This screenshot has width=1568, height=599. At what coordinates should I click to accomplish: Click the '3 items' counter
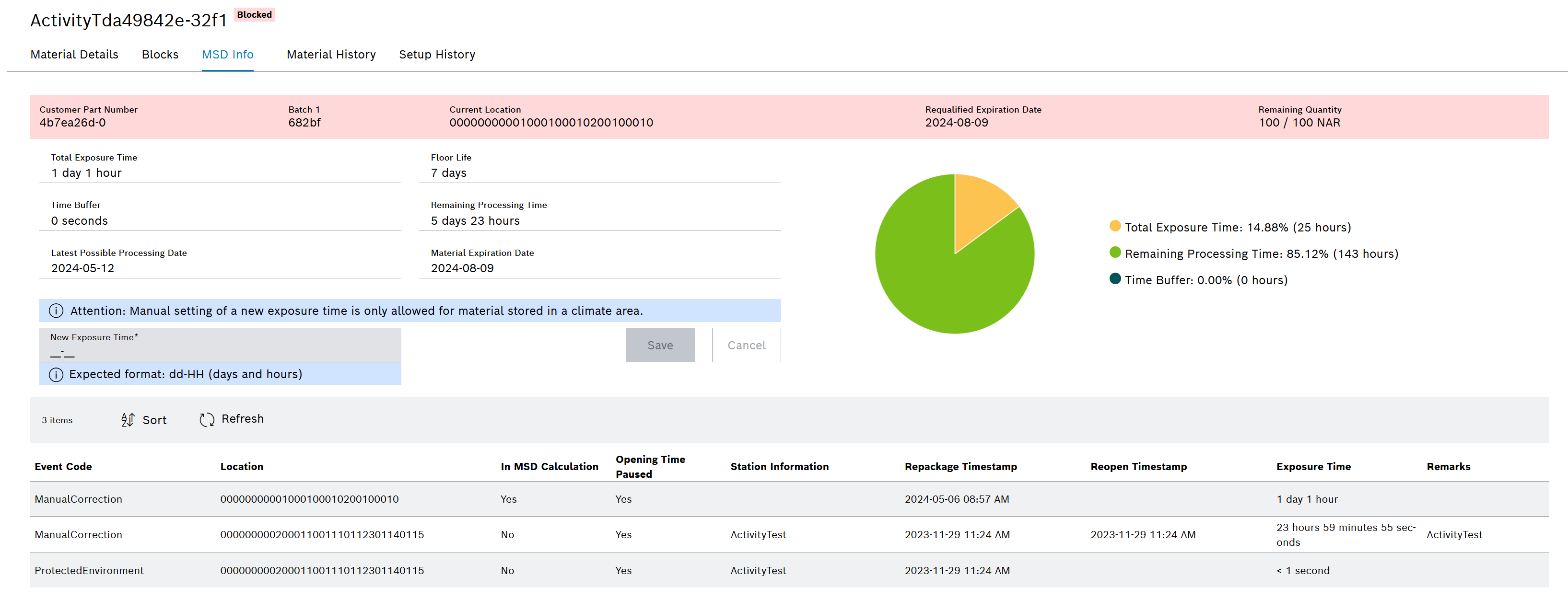[57, 420]
